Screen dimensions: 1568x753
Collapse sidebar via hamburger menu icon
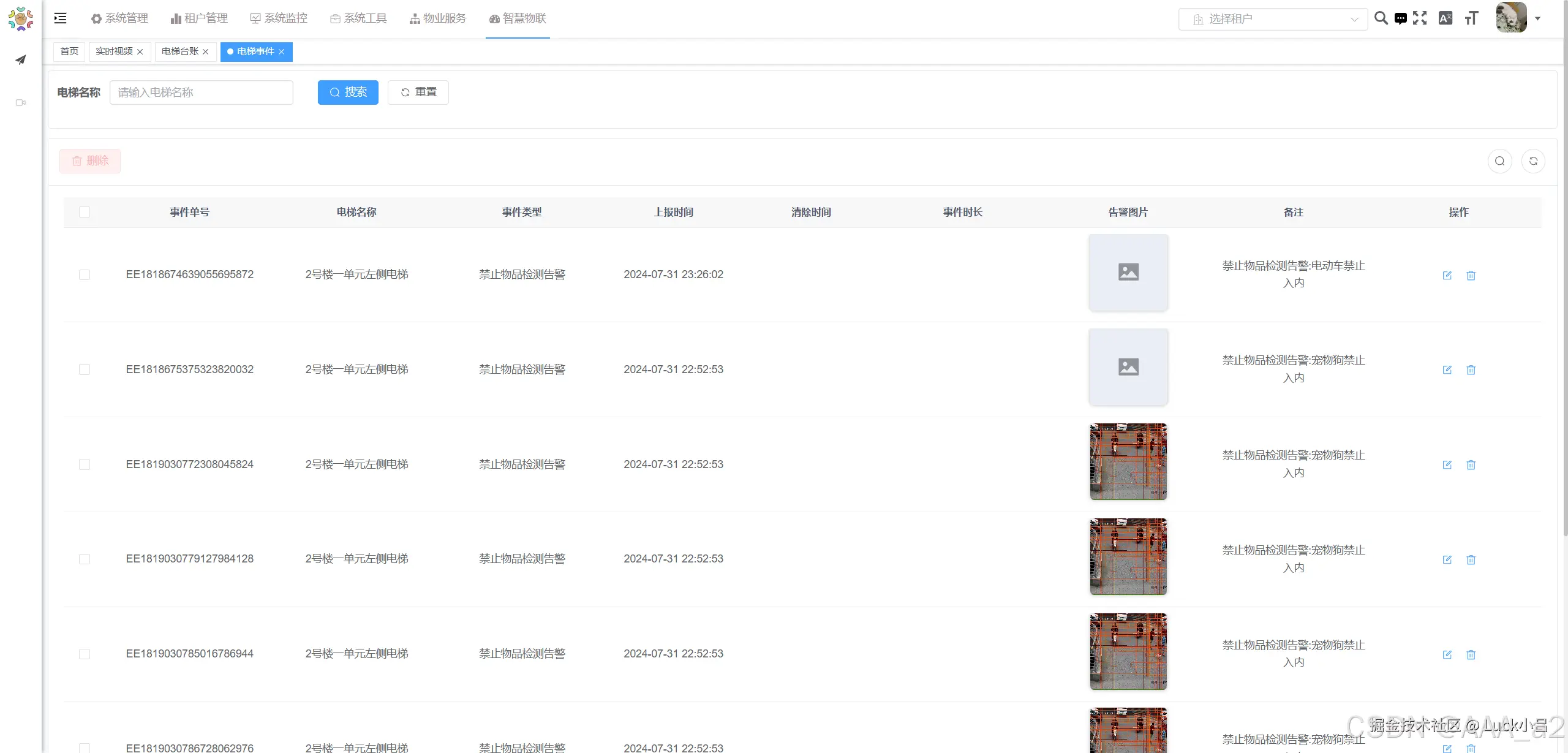60,18
